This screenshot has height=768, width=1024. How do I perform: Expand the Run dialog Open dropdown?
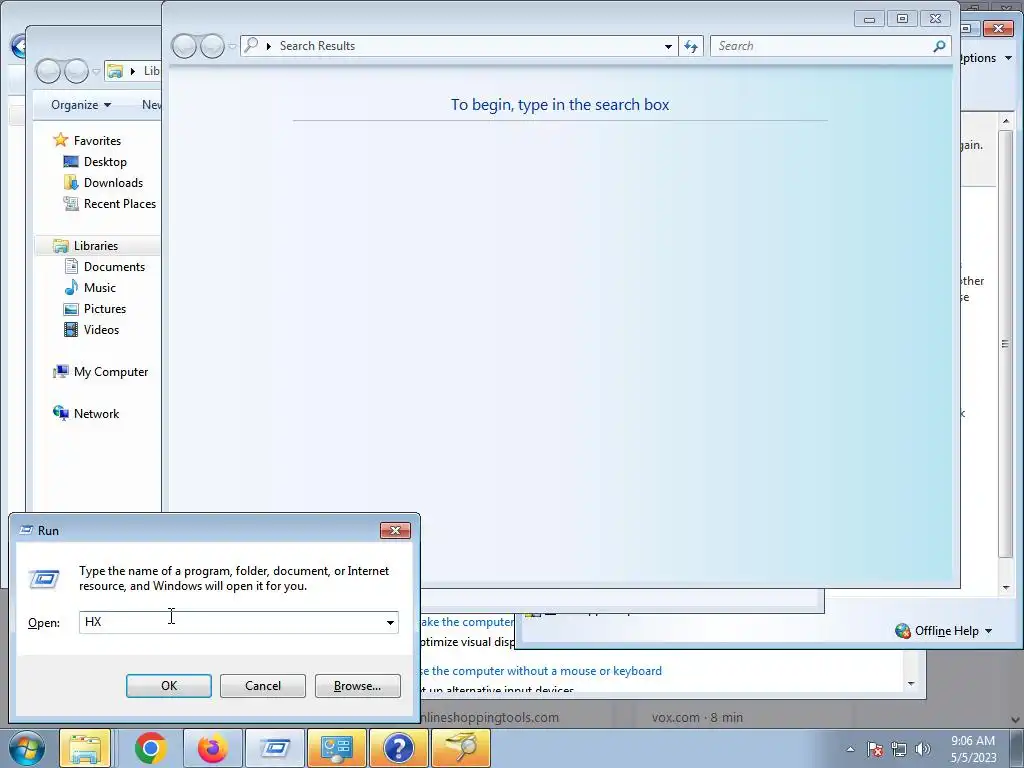[390, 622]
